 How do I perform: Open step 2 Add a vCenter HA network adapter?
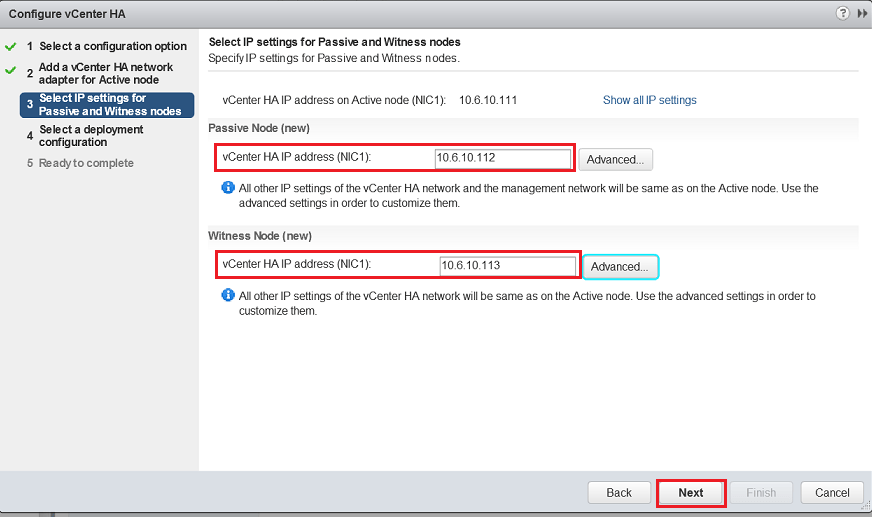(x=105, y=73)
